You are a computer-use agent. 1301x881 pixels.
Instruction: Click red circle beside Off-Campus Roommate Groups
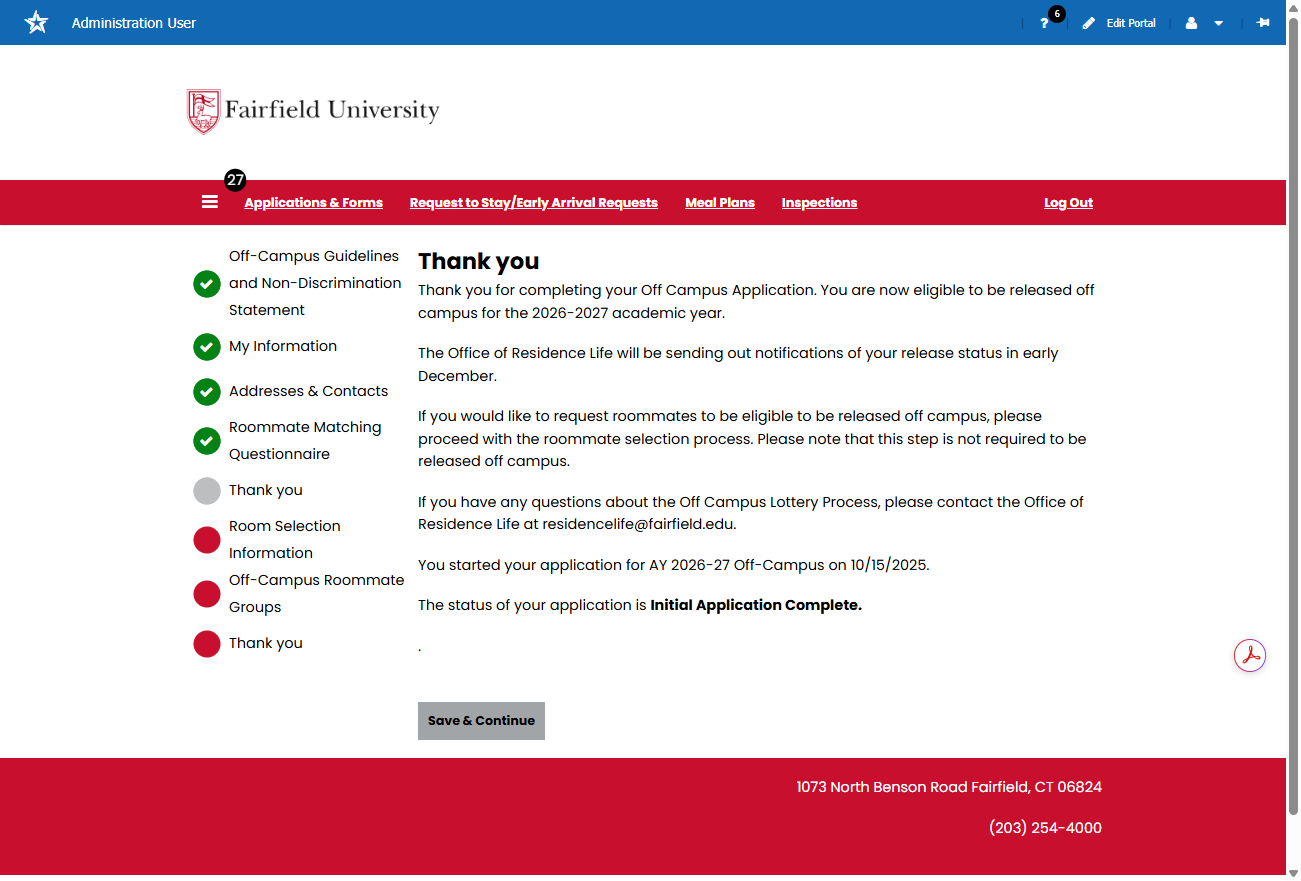click(x=207, y=594)
